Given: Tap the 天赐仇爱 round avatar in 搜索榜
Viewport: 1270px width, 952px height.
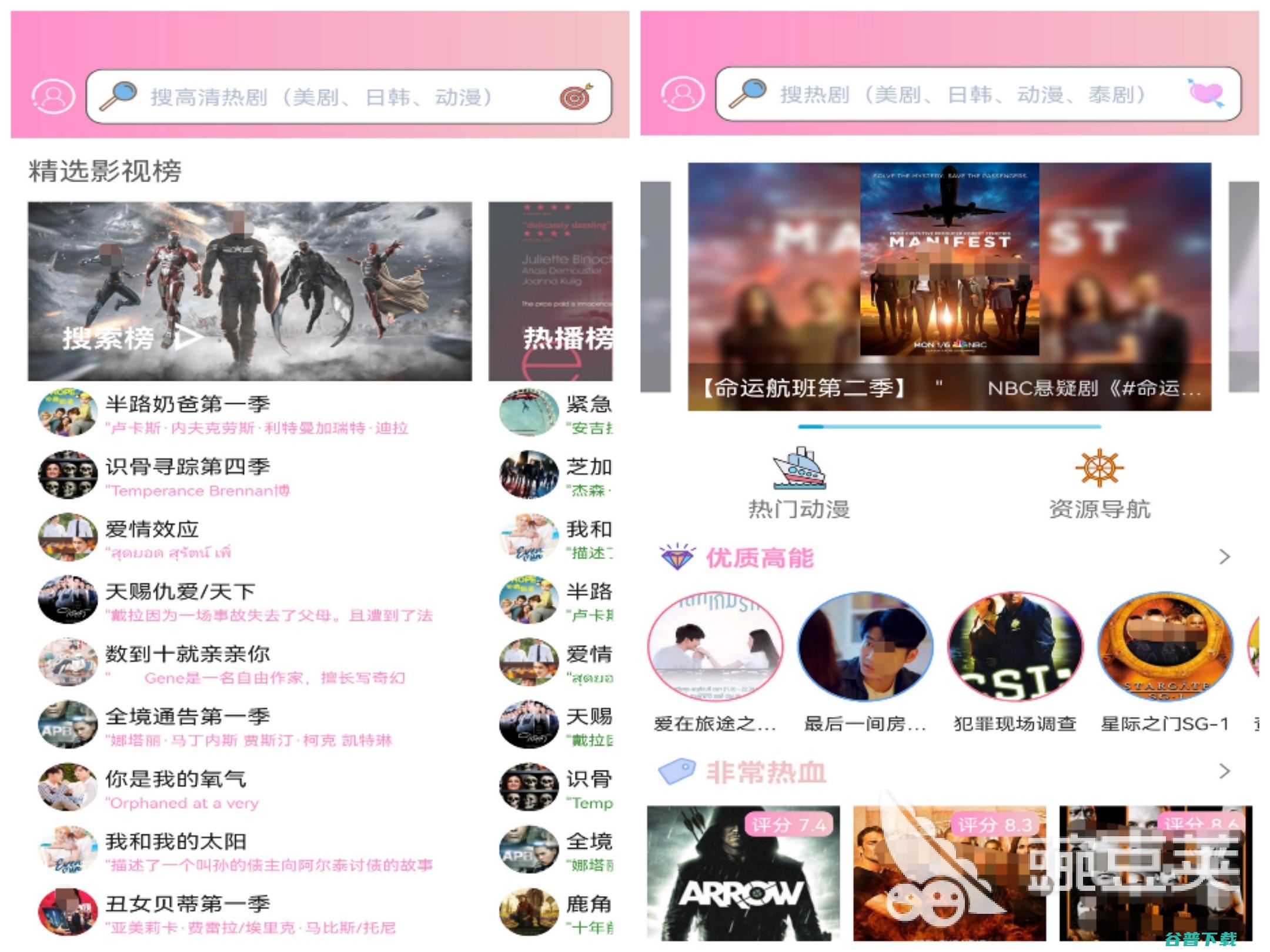Looking at the screenshot, I should (68, 600).
